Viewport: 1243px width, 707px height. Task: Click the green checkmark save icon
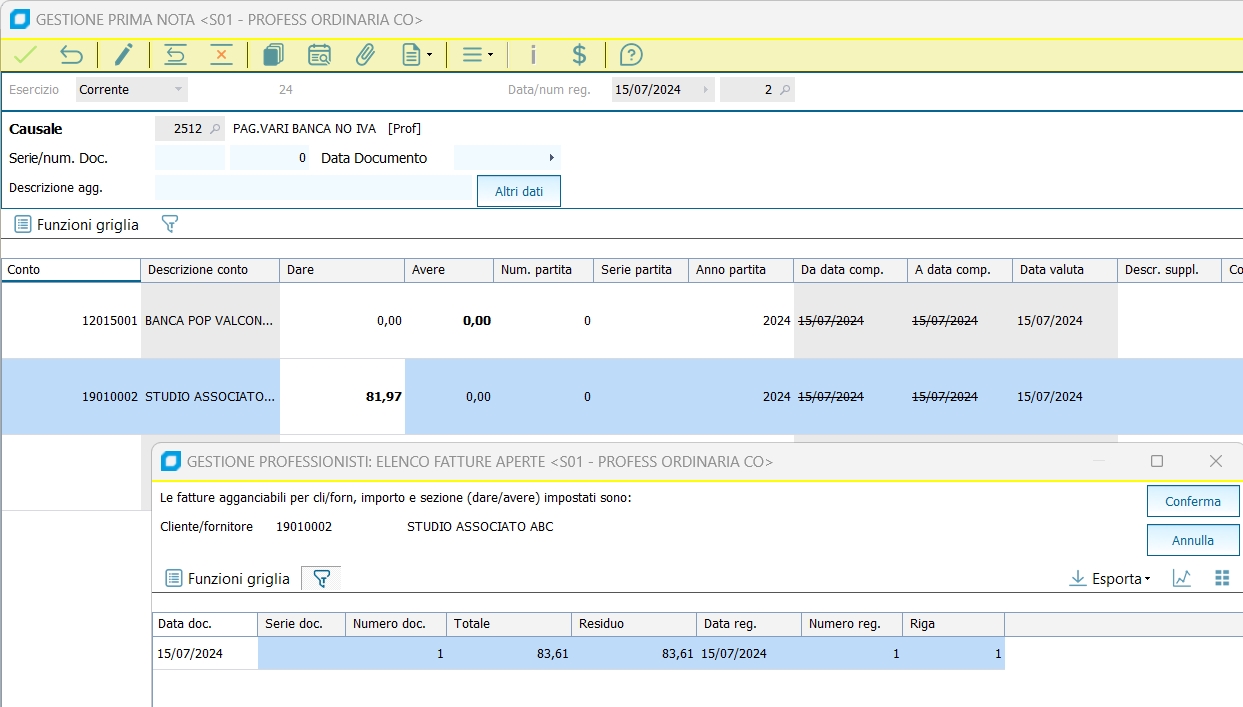click(x=25, y=55)
